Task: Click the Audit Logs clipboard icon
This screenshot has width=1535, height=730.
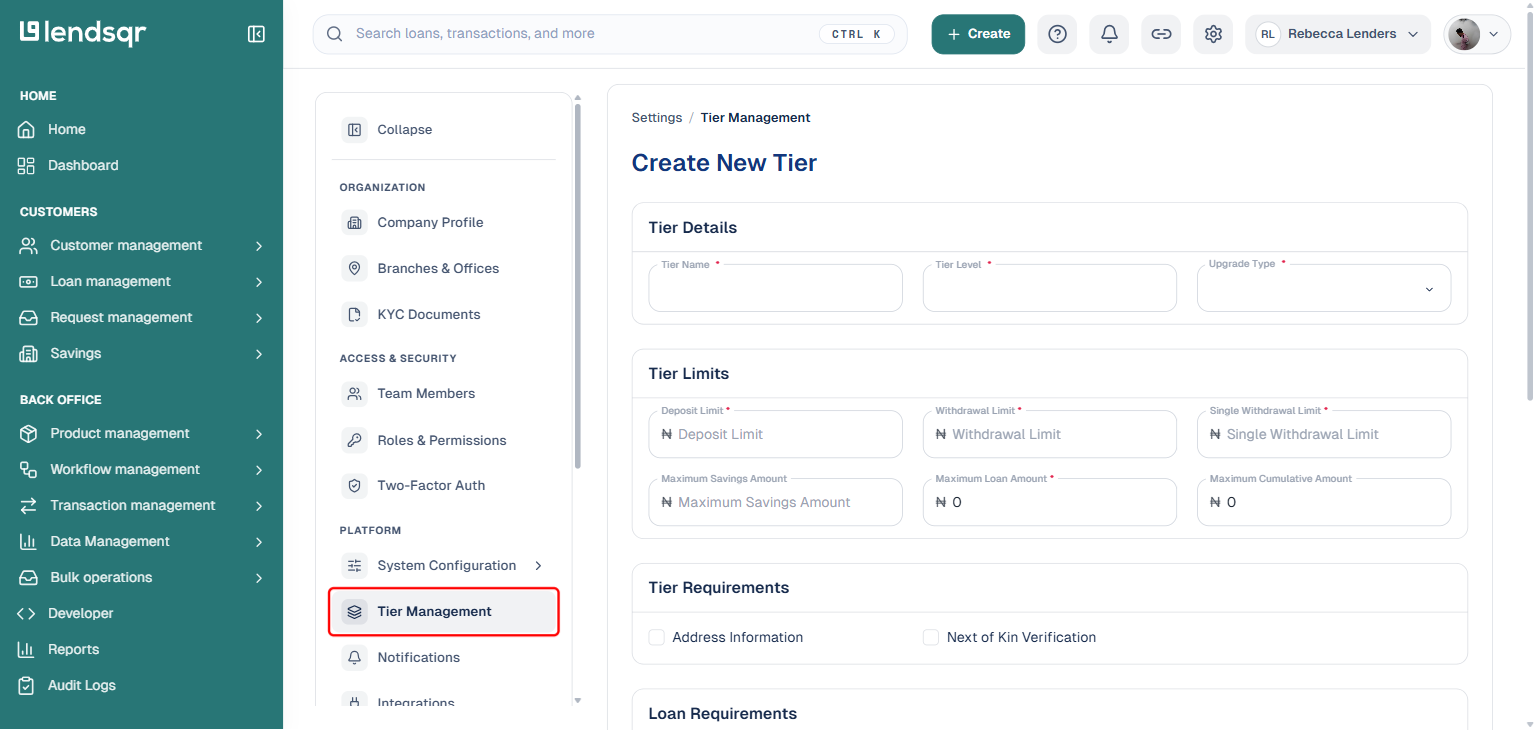Action: [x=27, y=686]
